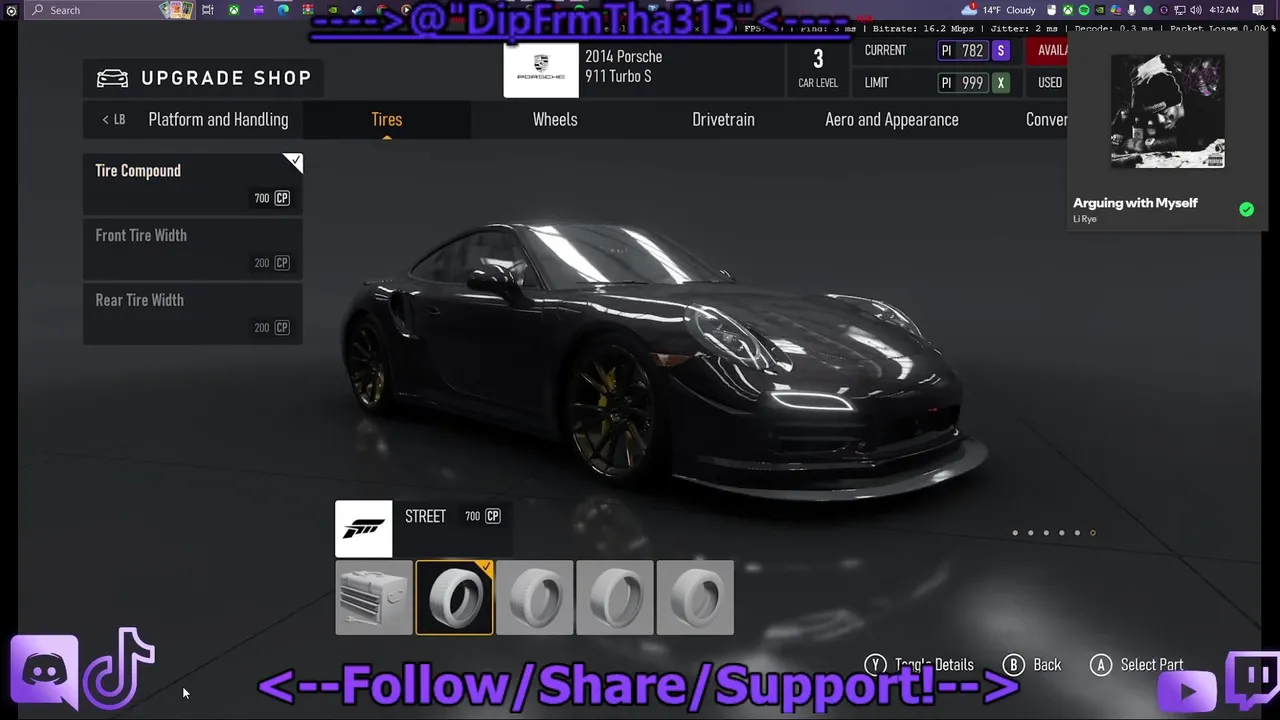Click the Car Level 3 indicator

818,68
